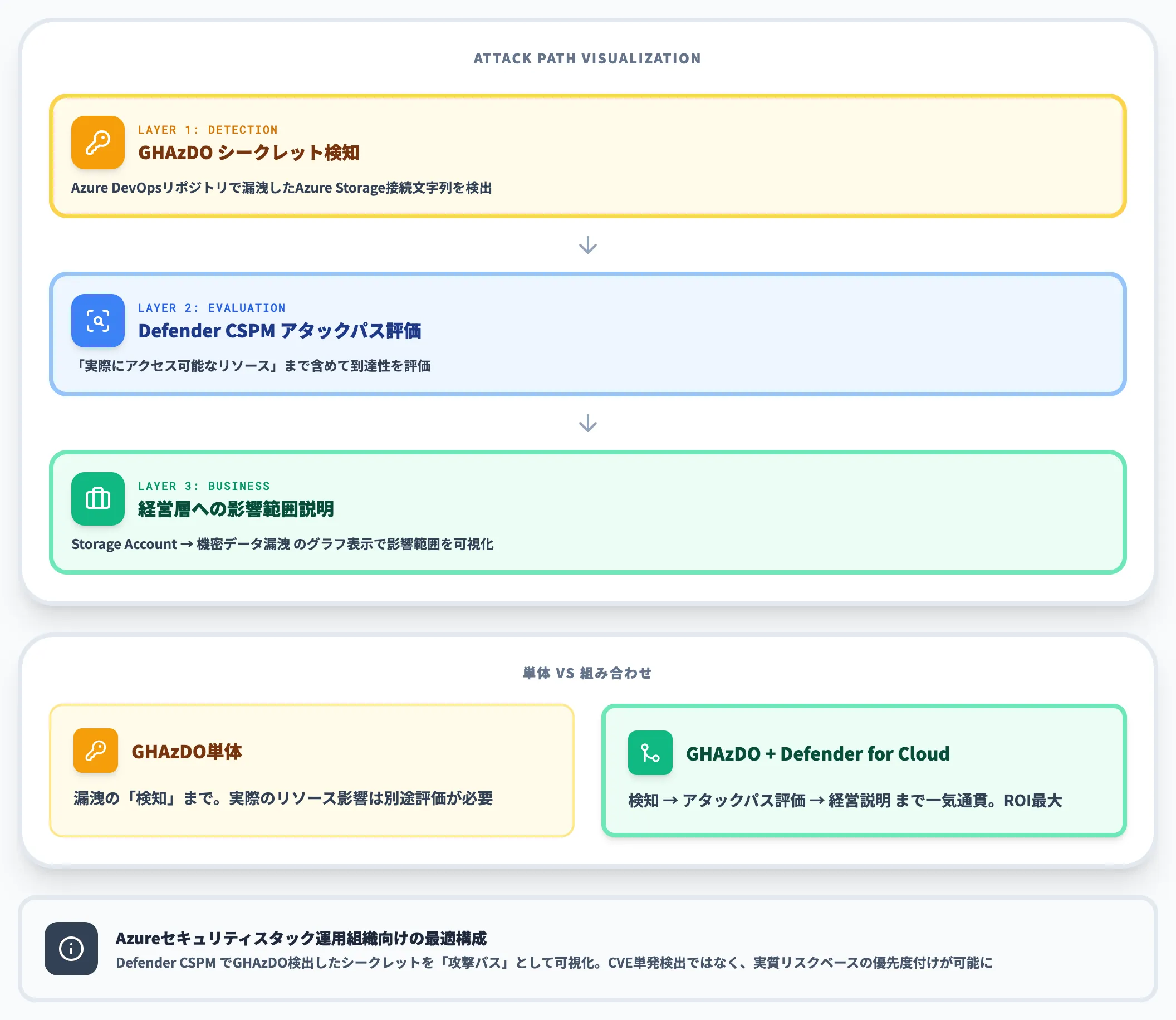
Task: Click the green briefcase icon in Layer 3
Action: [98, 499]
